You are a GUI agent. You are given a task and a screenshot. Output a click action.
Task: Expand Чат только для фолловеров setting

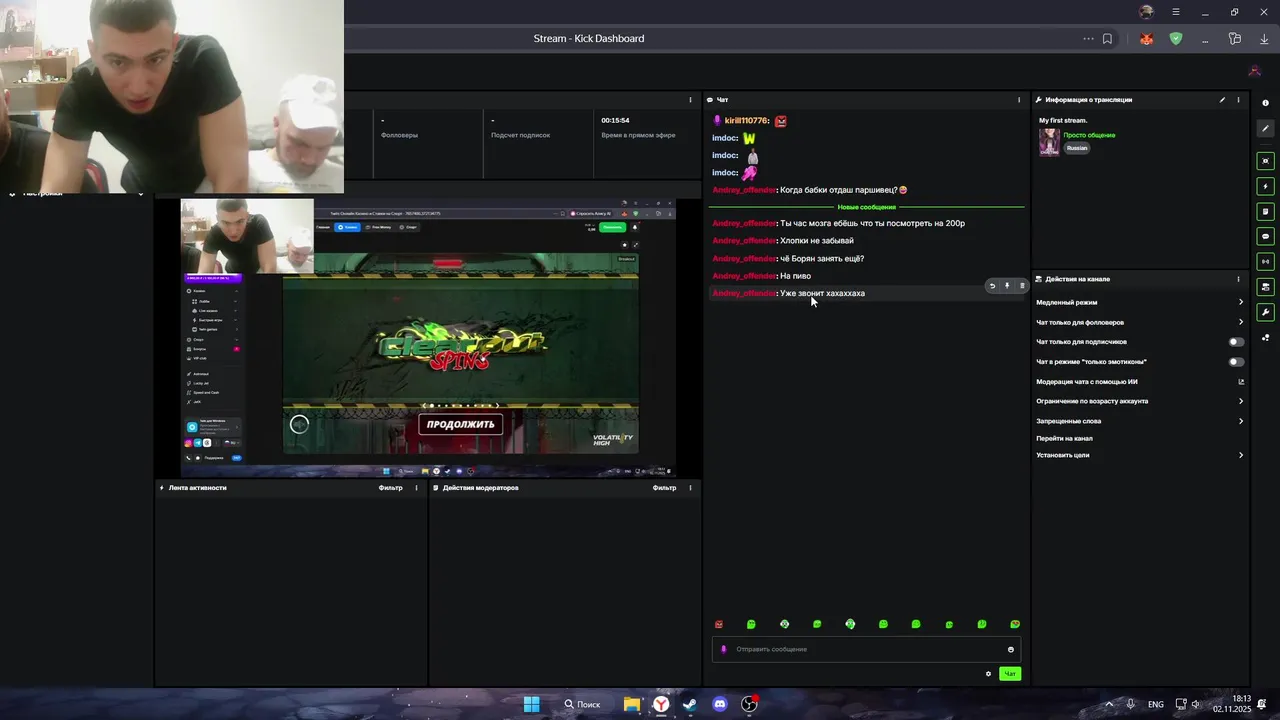1140,322
